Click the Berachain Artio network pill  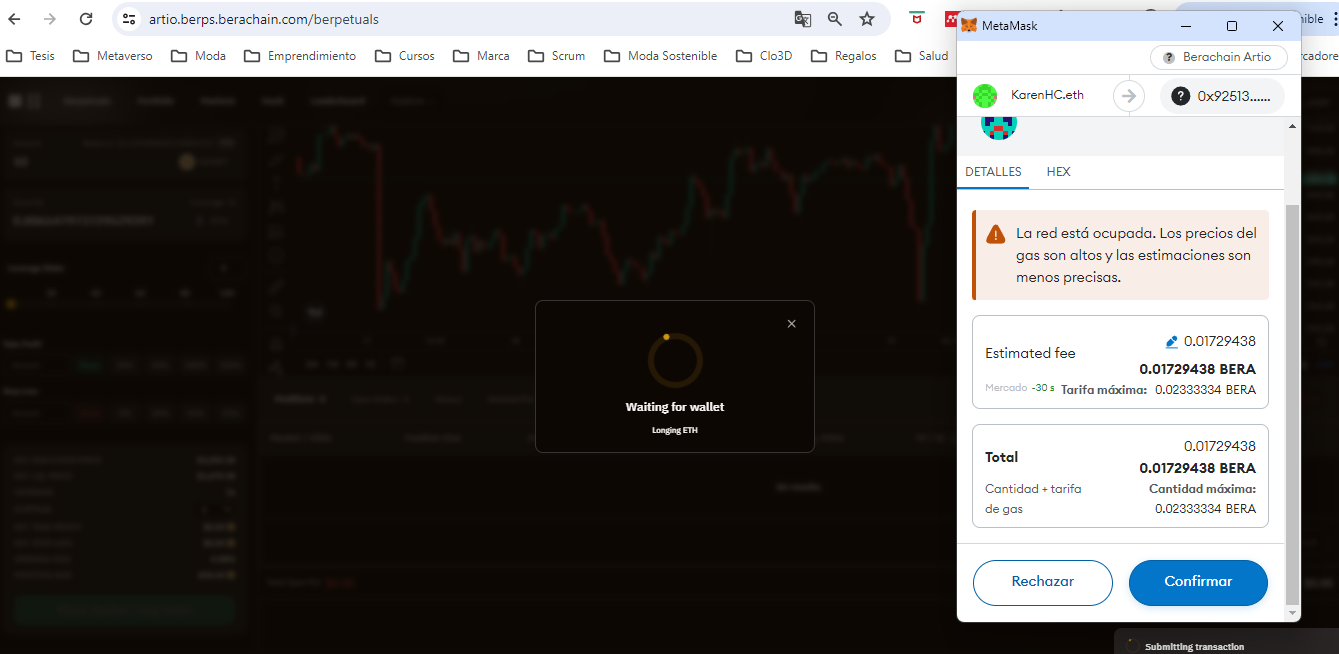click(1218, 57)
